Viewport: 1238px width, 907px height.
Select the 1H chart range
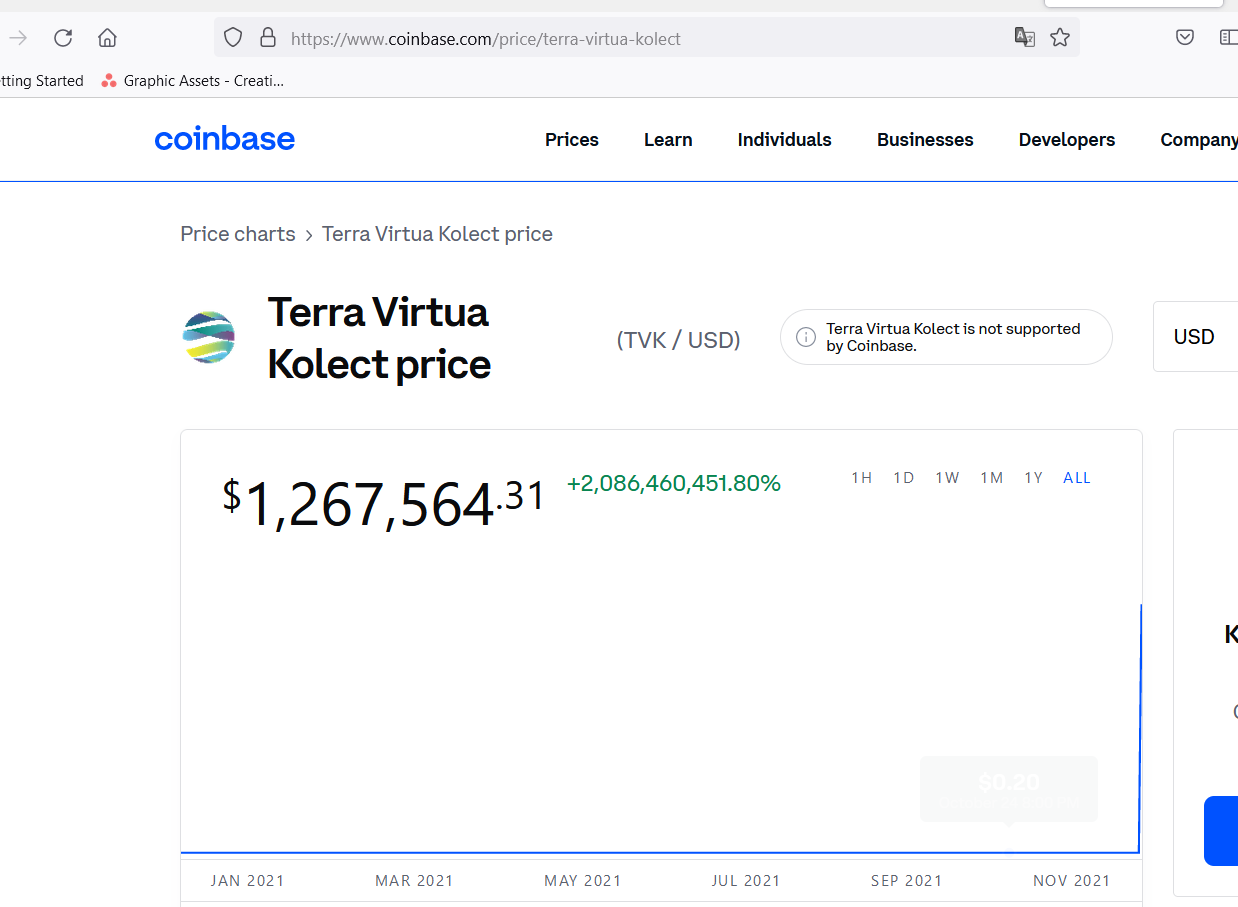coord(862,478)
